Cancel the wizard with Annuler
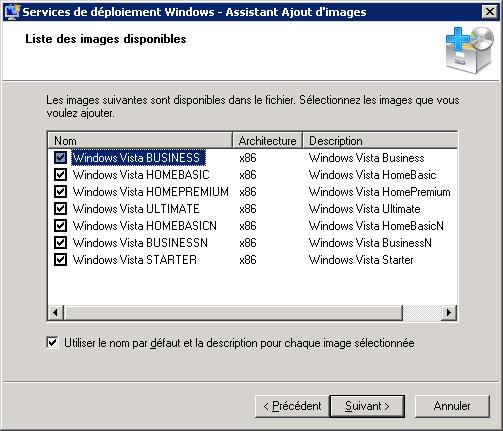This screenshot has height=431, width=503. point(452,406)
